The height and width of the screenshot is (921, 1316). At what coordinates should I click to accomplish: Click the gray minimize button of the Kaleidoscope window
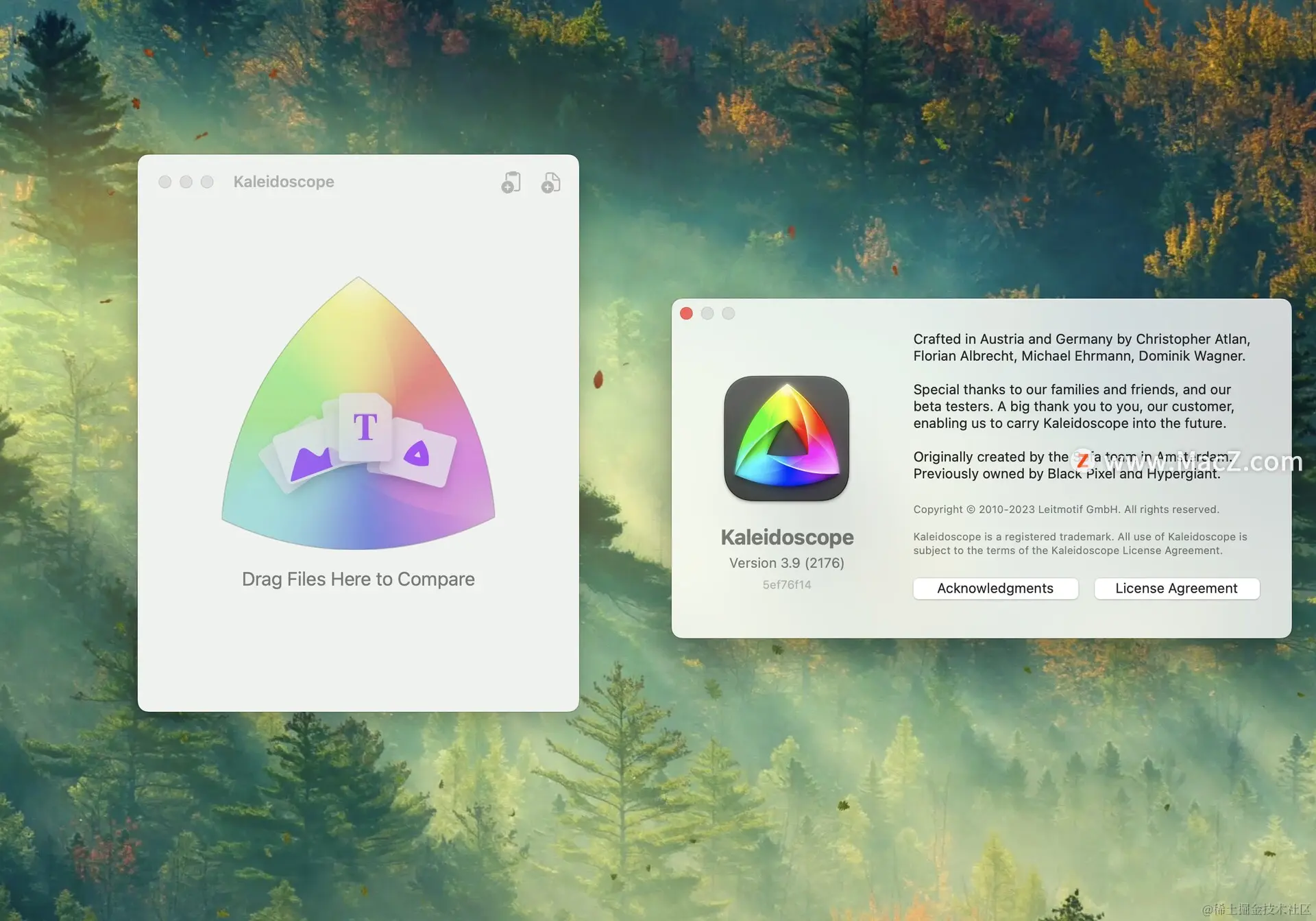[x=186, y=182]
